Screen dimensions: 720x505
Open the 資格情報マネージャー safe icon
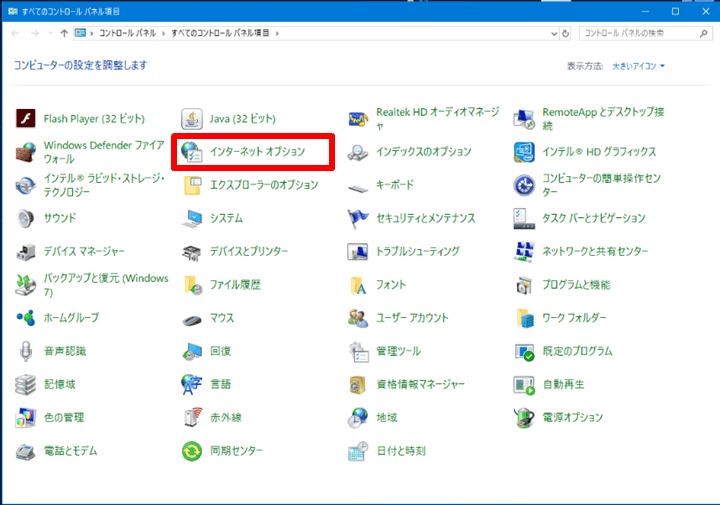[358, 385]
